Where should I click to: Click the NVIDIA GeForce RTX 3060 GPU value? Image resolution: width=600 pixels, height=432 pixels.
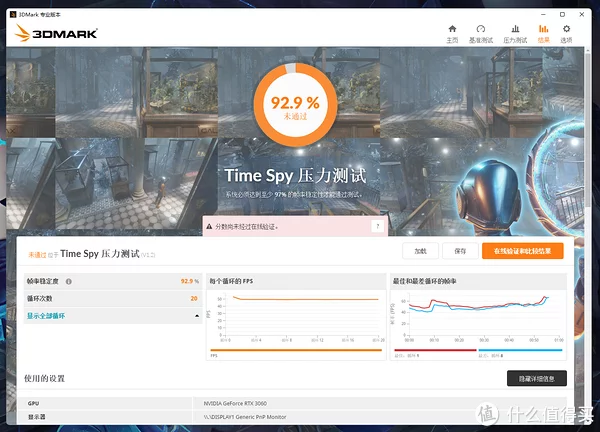(x=235, y=403)
